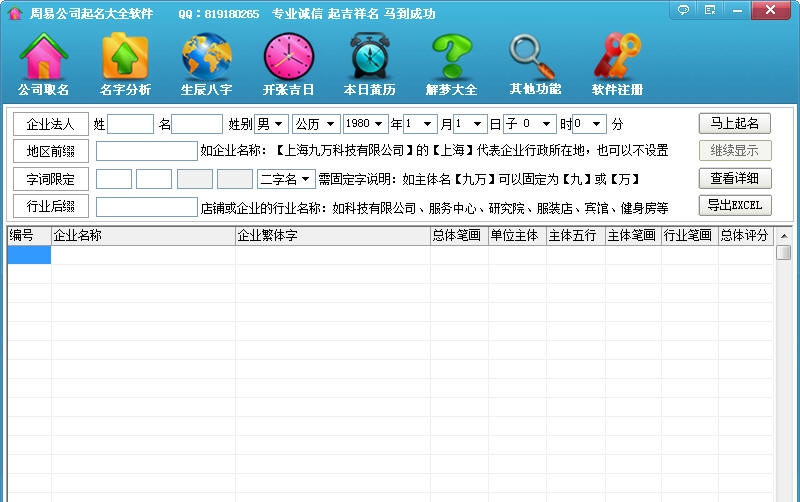Open the 性别 gender dropdown

(271, 124)
